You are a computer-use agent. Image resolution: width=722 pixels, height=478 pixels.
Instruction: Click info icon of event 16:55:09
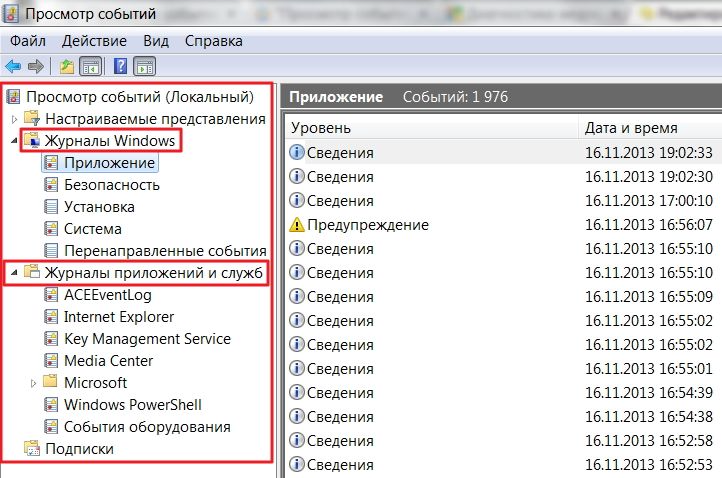tap(297, 297)
